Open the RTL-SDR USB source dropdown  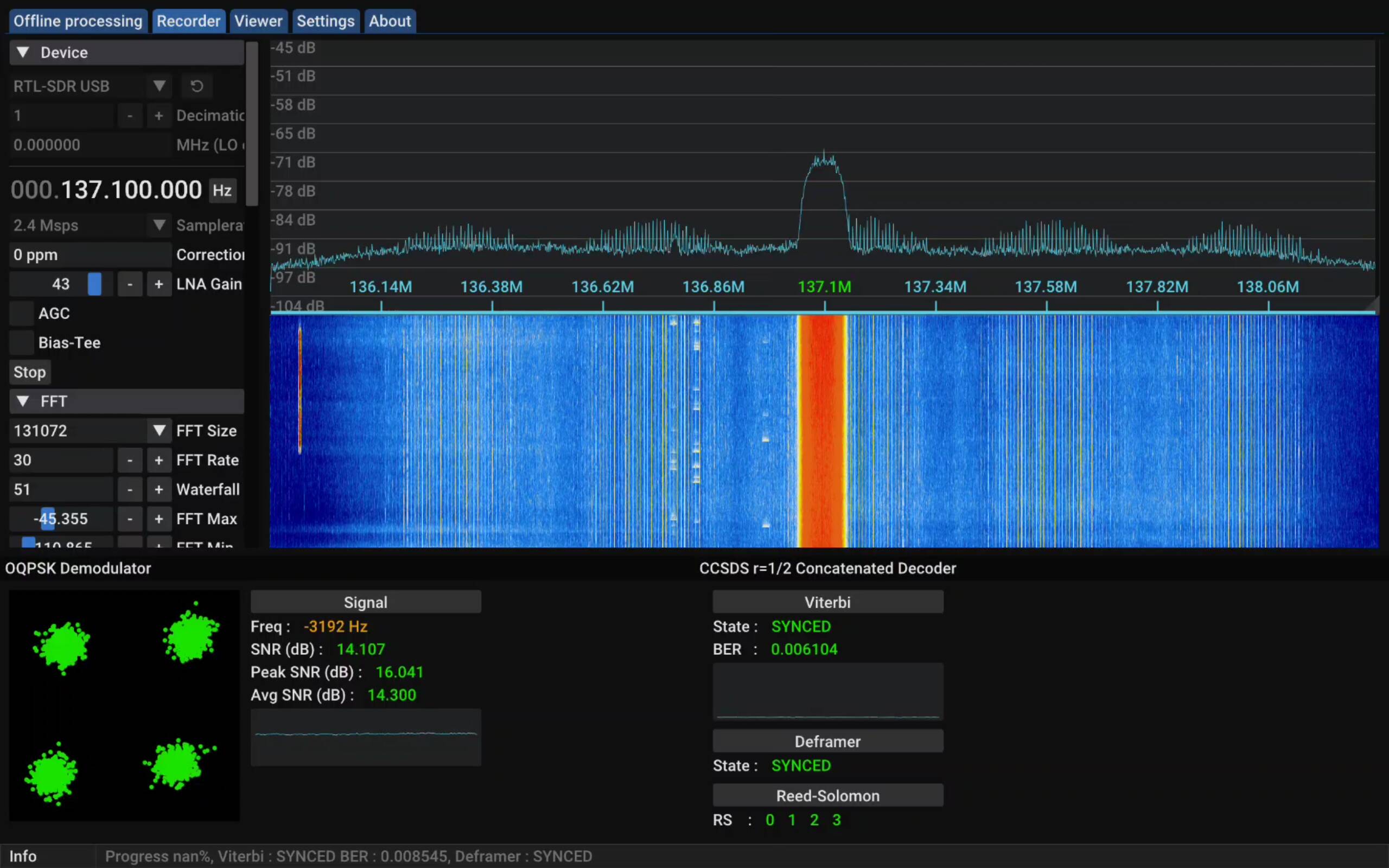[x=159, y=86]
